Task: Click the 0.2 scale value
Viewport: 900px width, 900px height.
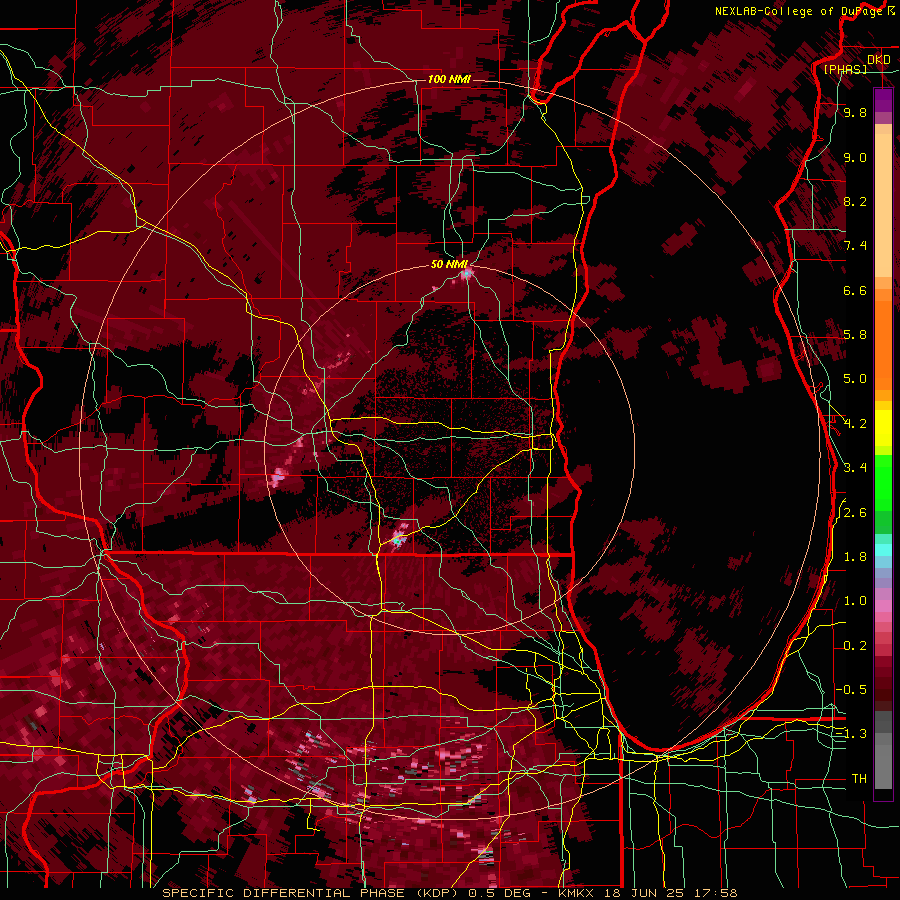Action: (x=855, y=646)
